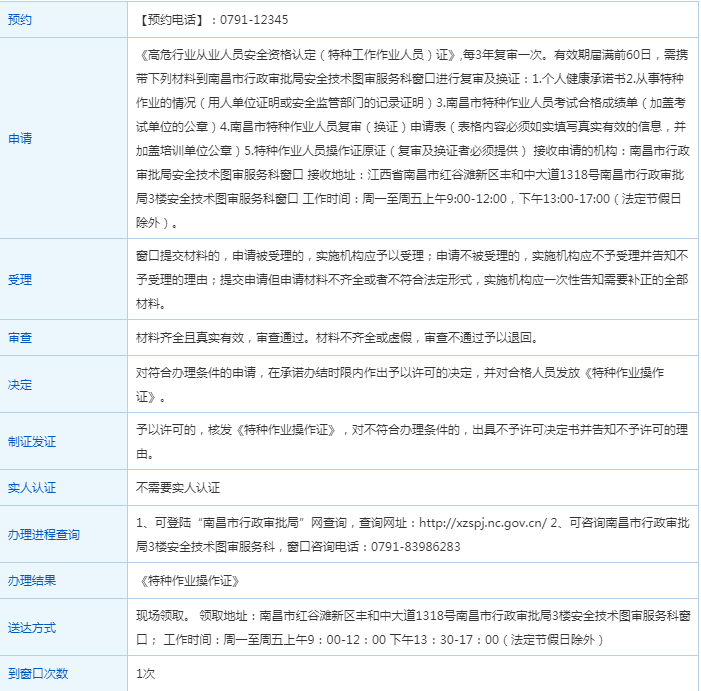701x691 pixels.
Task: Click the 1次 value cell
Action: tap(146, 674)
